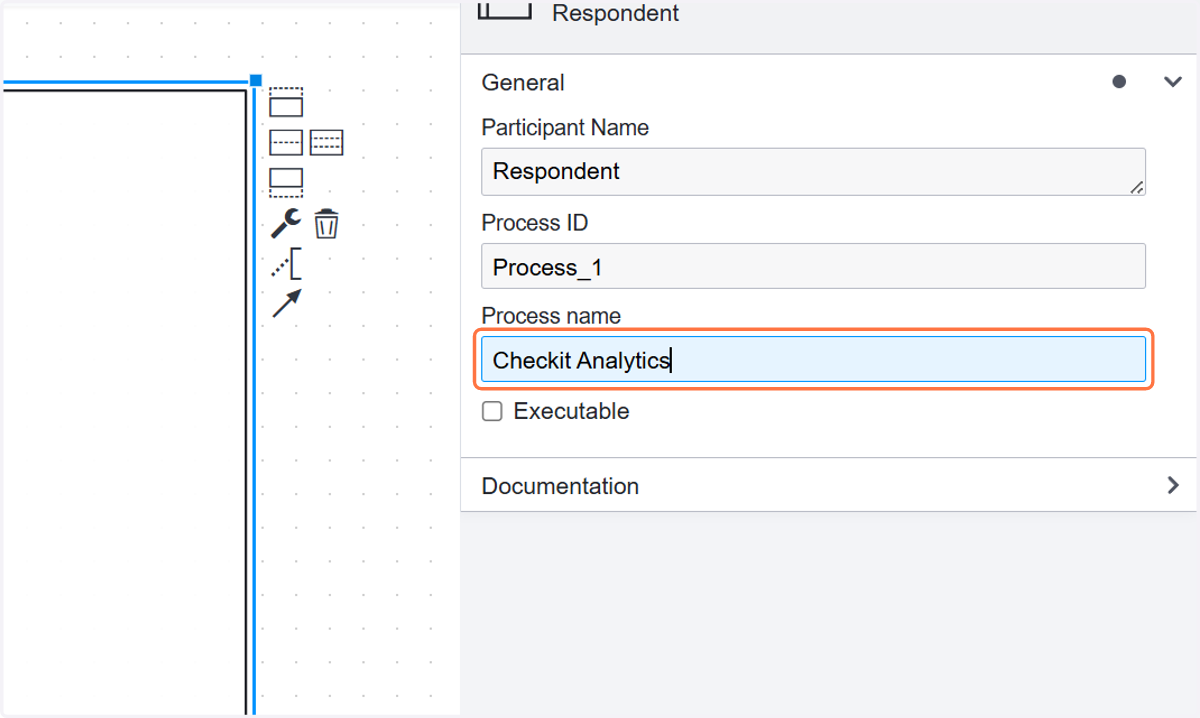This screenshot has height=718, width=1200.
Task: Divide participant into two lanes
Action: tap(286, 142)
